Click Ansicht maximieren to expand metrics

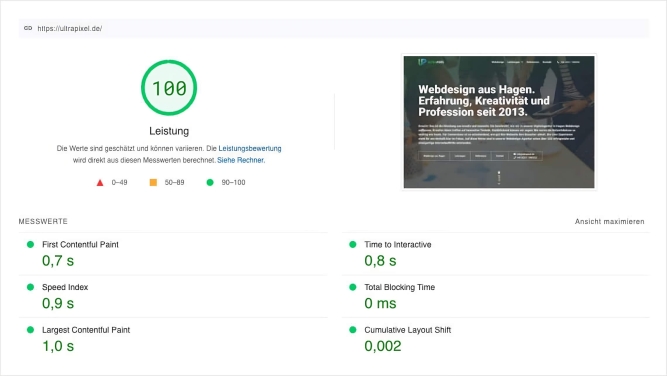[x=609, y=222]
